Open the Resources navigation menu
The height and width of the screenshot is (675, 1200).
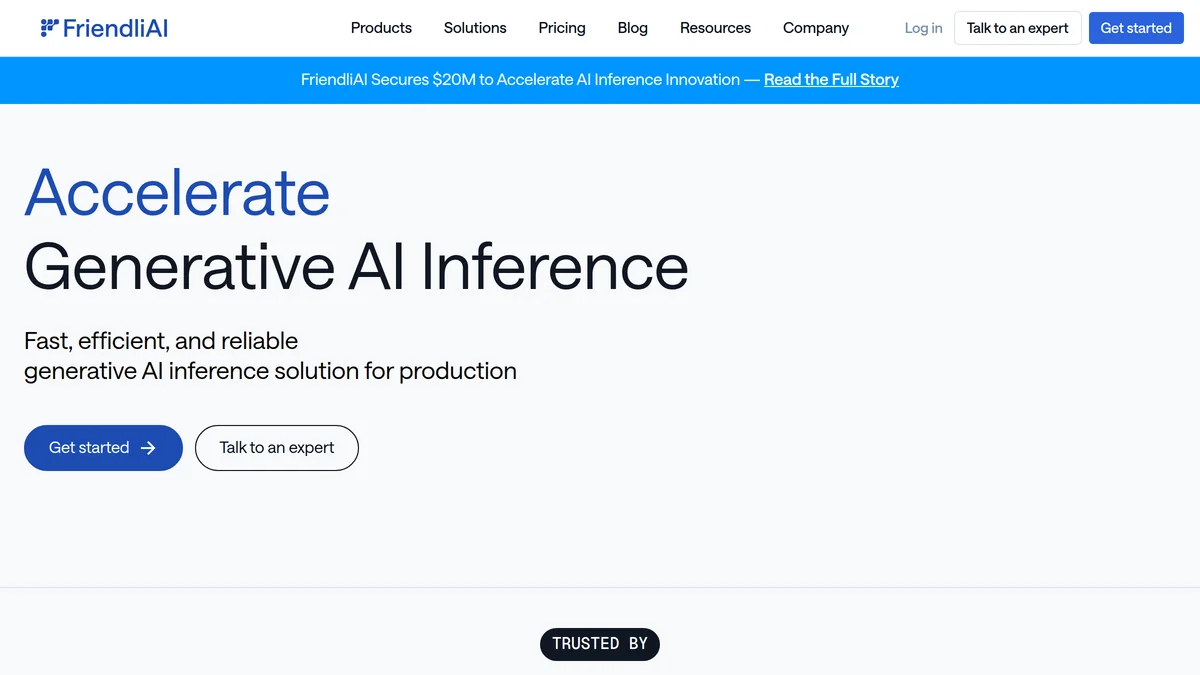point(715,28)
